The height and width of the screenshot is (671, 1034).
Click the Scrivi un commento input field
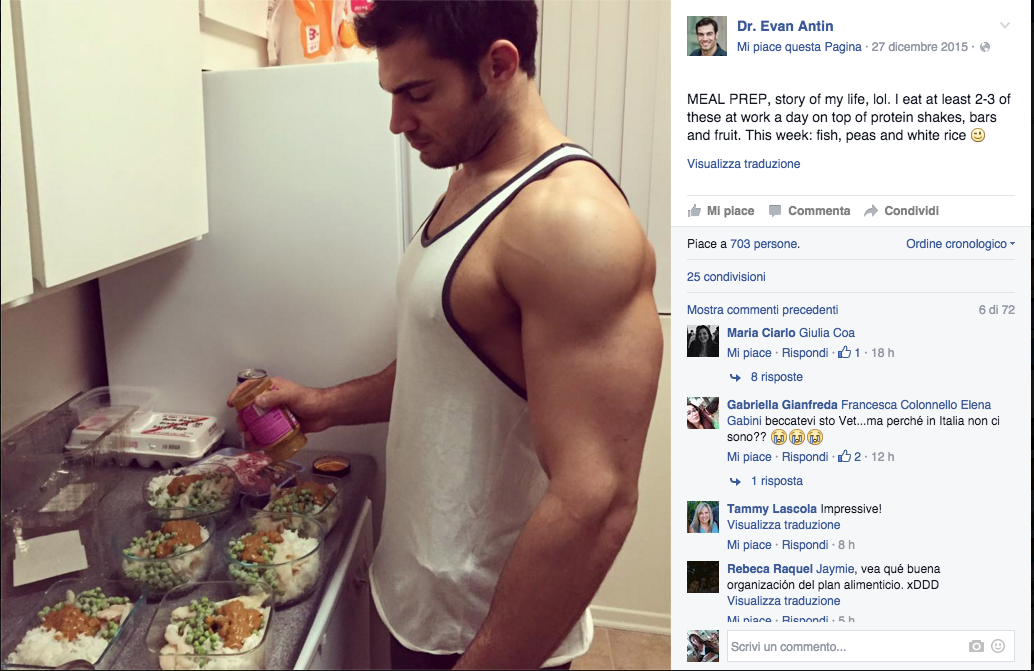tap(846, 647)
